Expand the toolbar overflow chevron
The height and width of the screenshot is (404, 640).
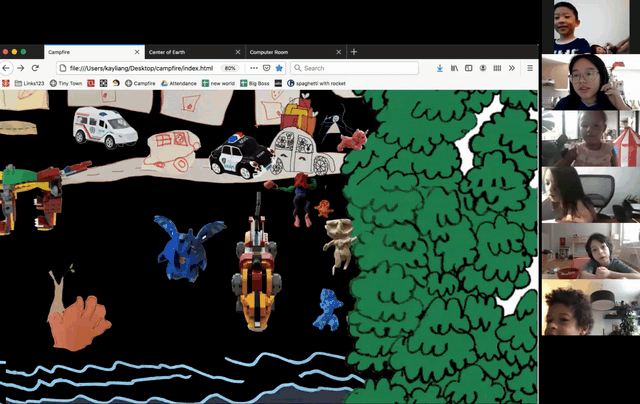(x=513, y=68)
